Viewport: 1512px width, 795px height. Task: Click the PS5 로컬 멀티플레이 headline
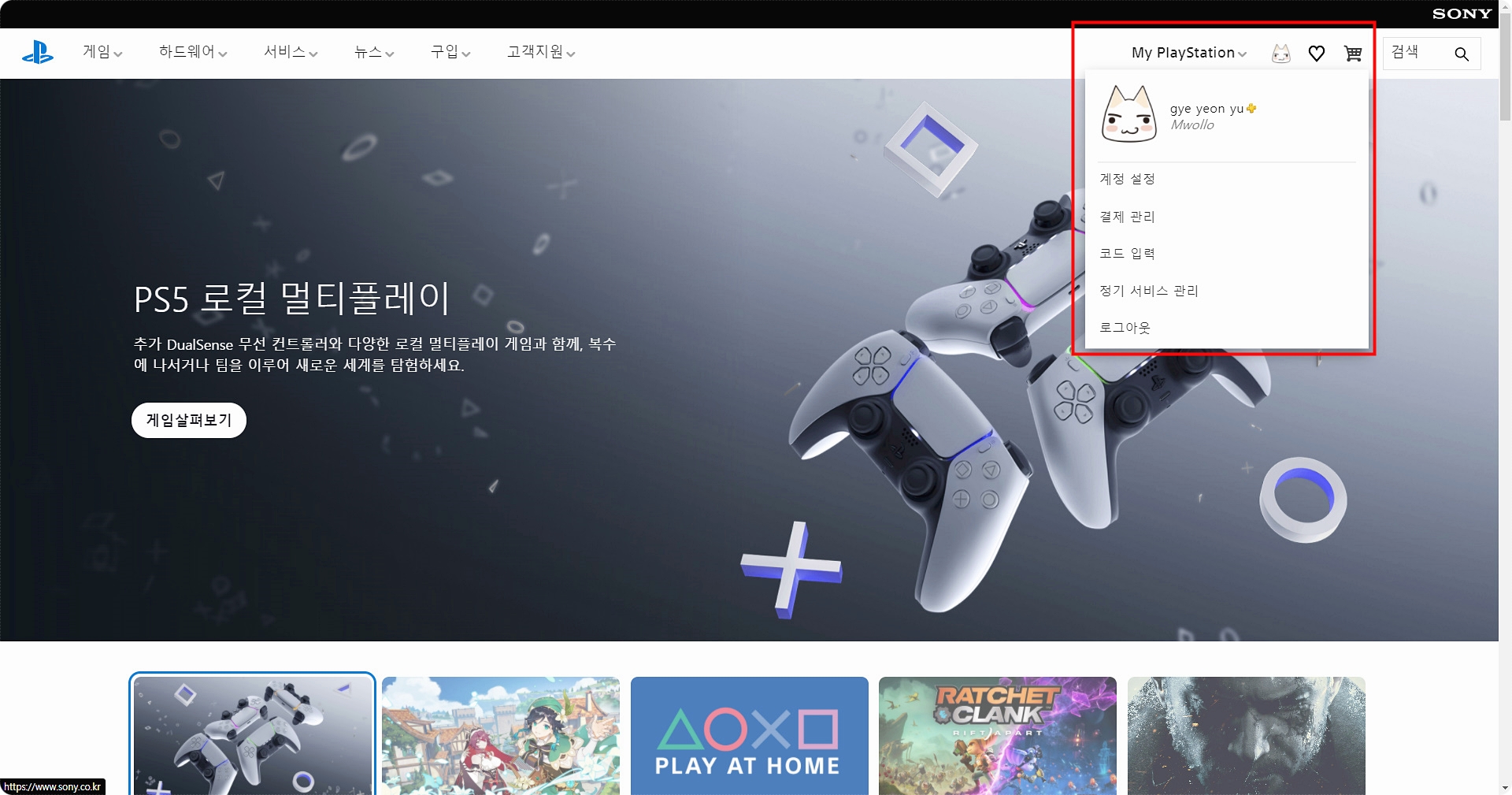point(291,298)
